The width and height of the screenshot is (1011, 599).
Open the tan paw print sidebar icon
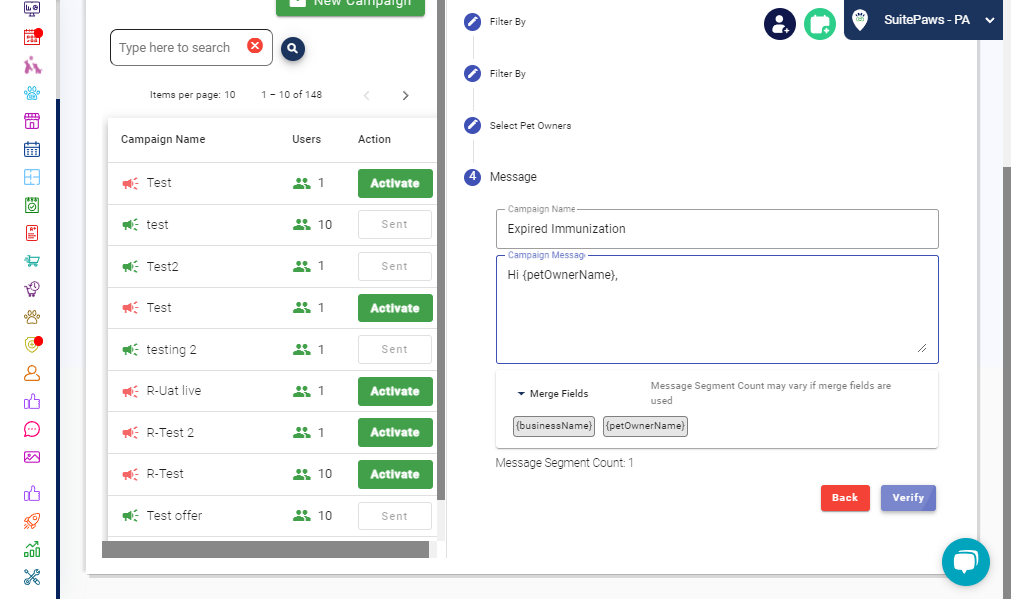(32, 317)
